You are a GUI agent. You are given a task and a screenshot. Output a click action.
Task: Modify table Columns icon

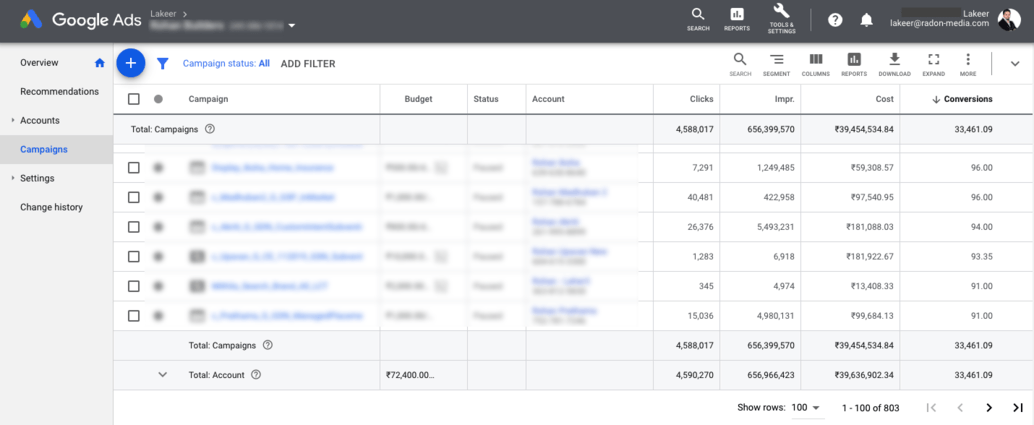click(x=815, y=64)
